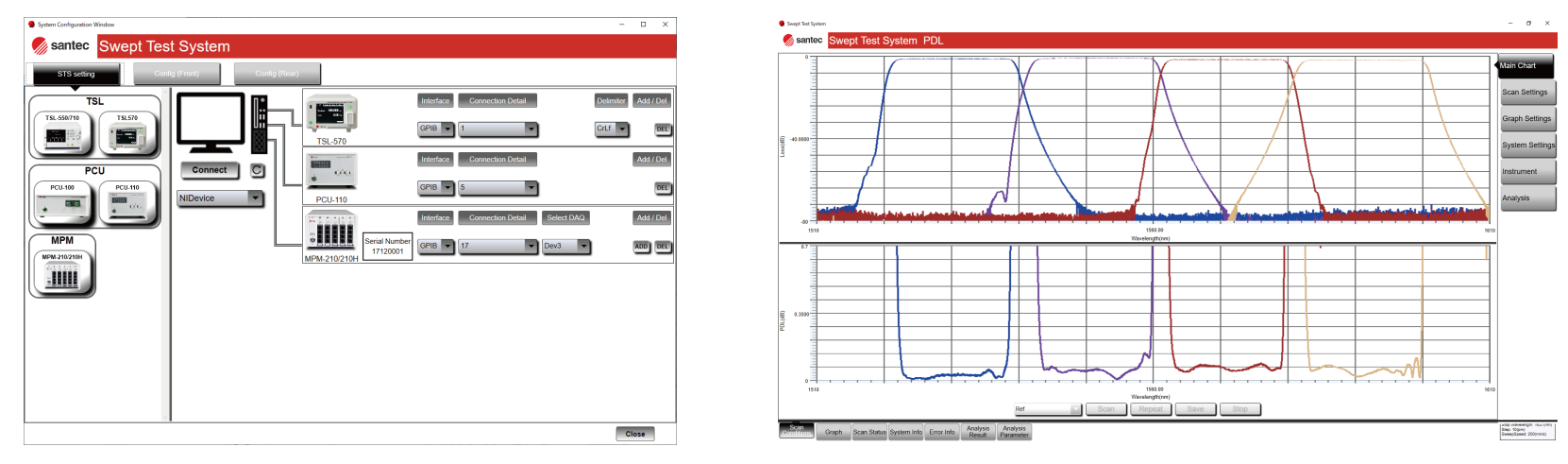
Task: Open the Scan Settings side tab
Action: point(1526,93)
